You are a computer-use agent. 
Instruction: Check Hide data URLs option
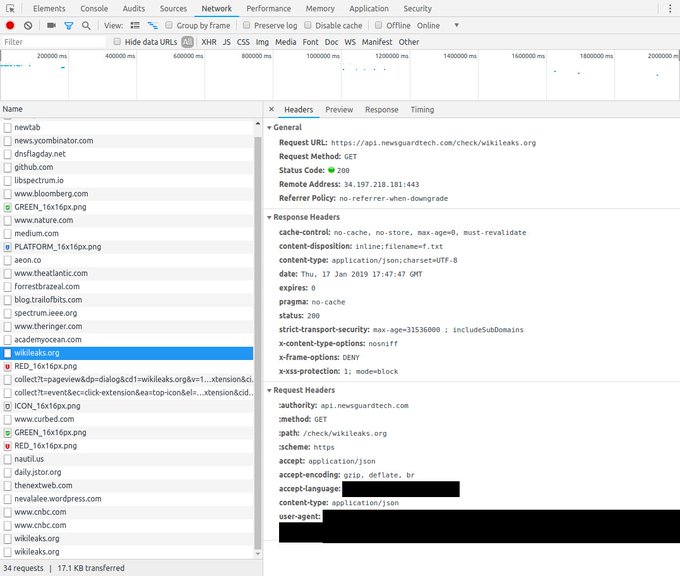(x=117, y=42)
